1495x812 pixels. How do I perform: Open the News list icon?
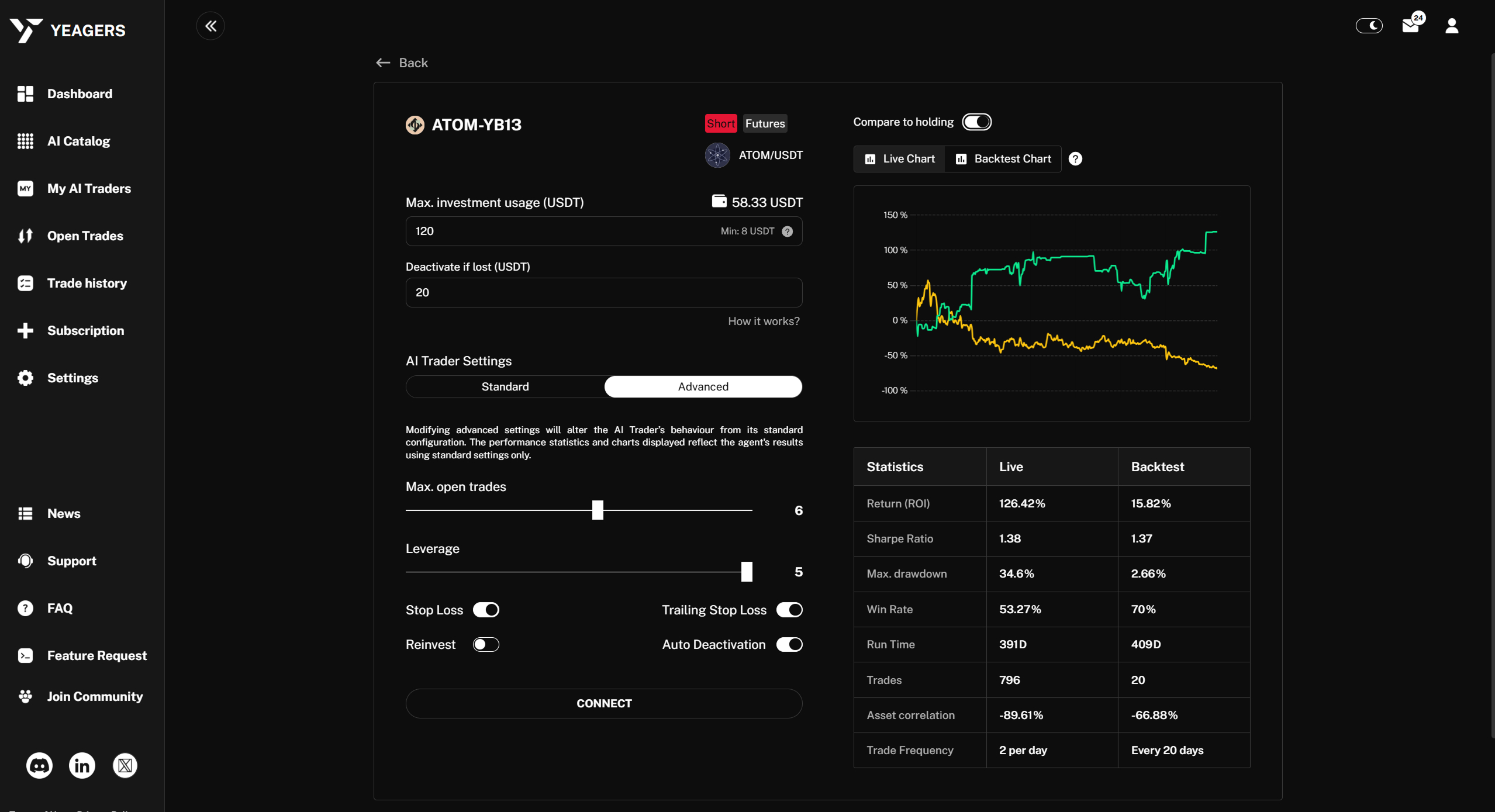click(25, 513)
